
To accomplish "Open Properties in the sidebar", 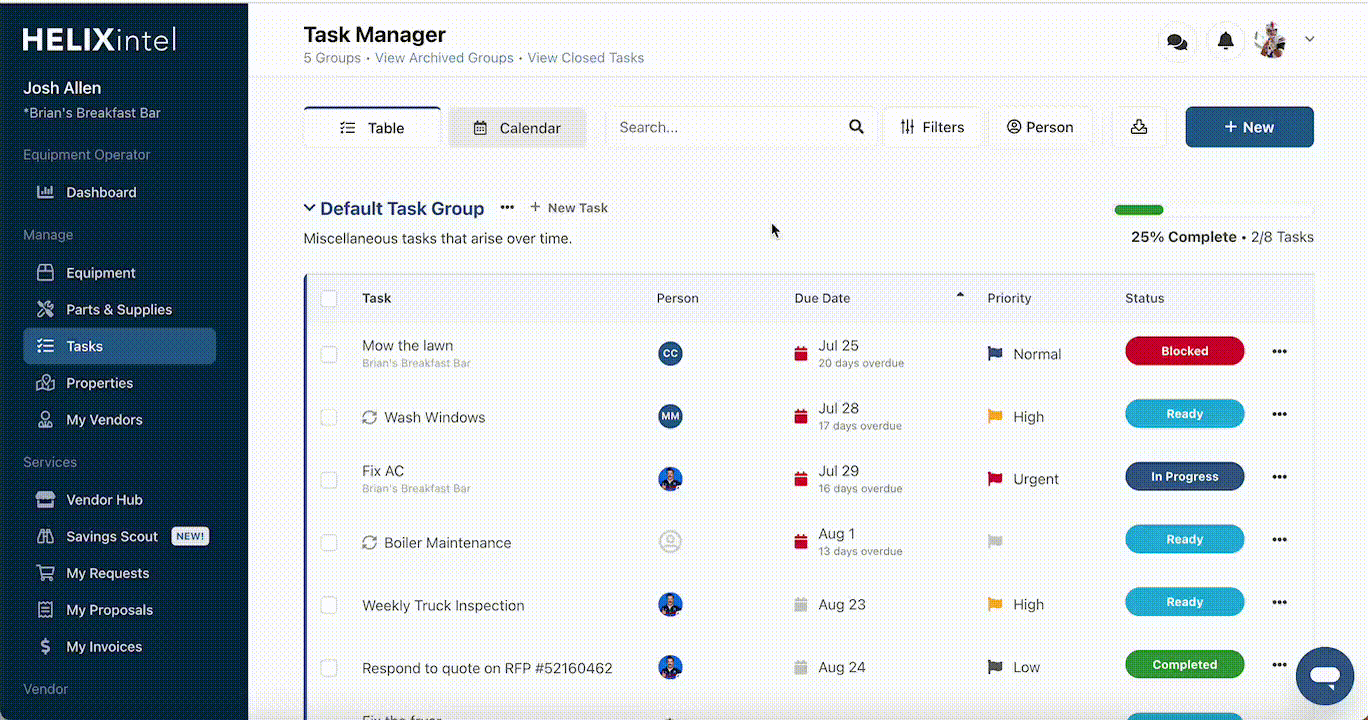I will tap(120, 383).
